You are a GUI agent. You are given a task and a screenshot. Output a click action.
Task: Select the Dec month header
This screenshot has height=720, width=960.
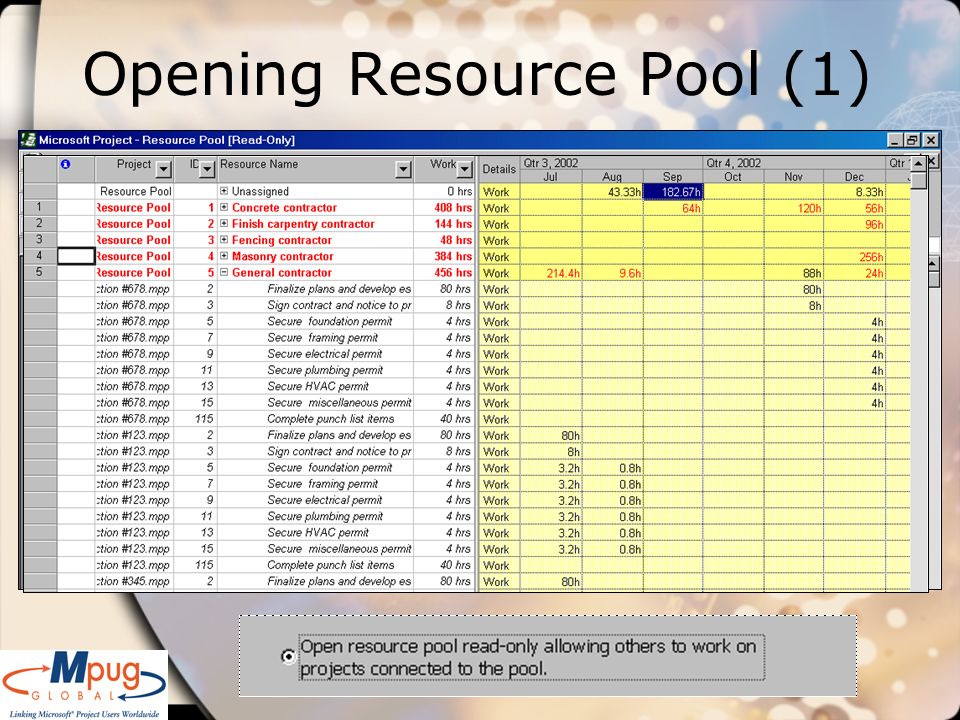point(854,176)
